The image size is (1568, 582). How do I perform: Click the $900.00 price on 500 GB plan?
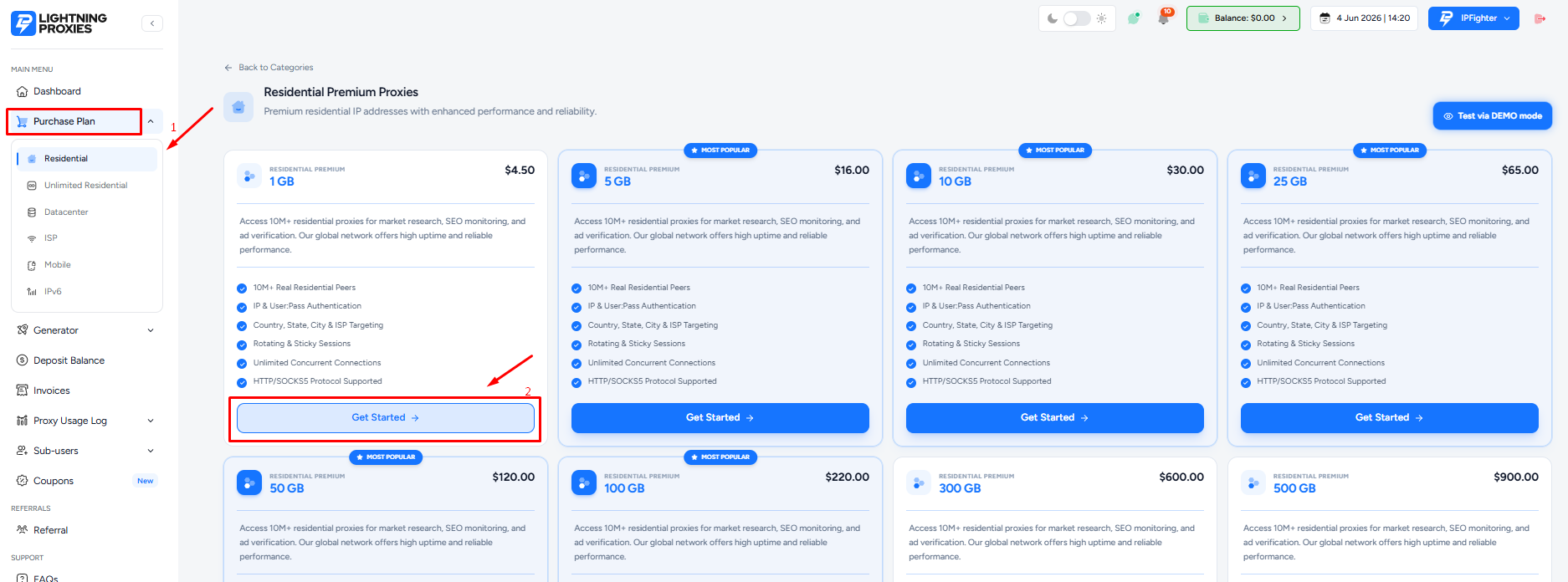pos(1516,477)
